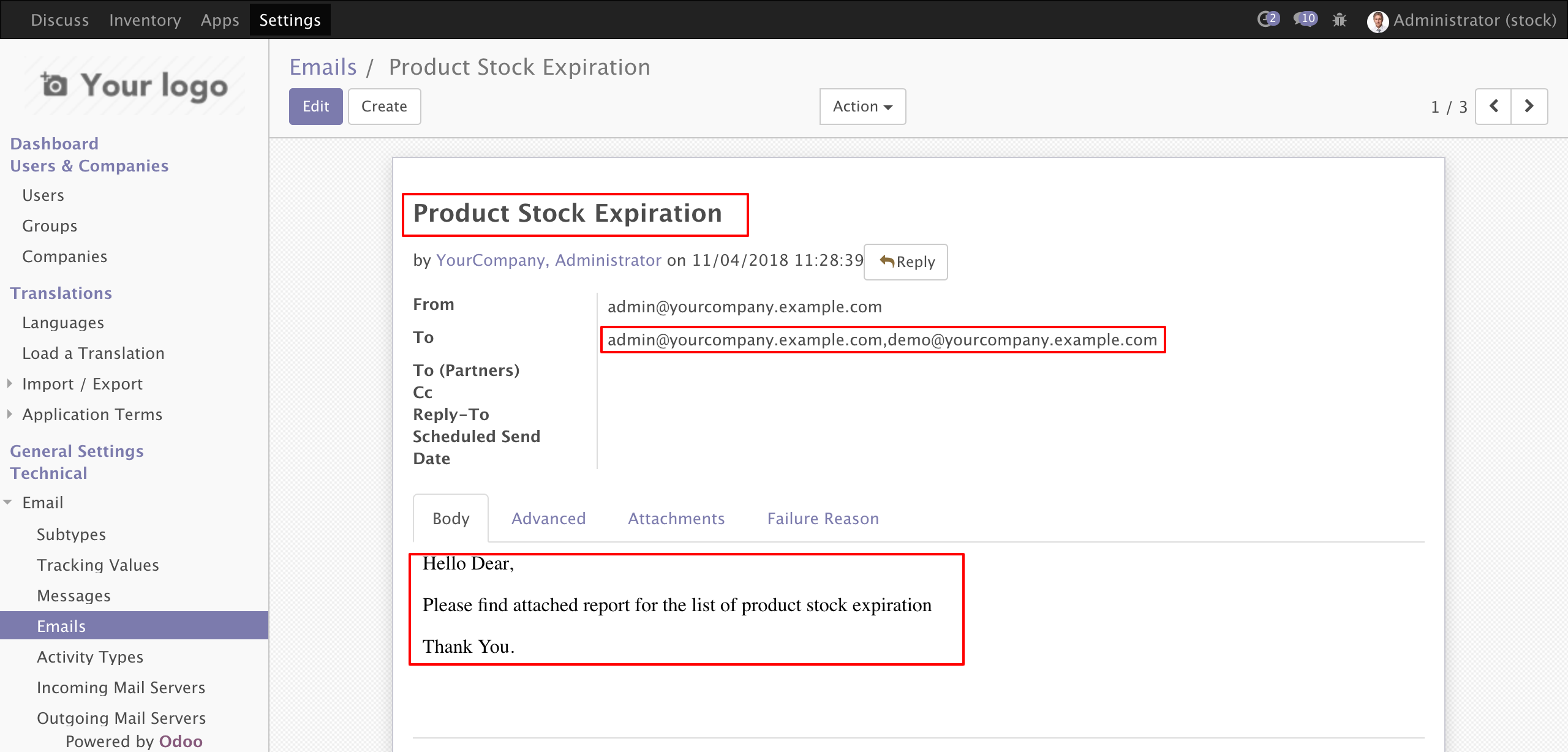This screenshot has width=1568, height=752.
Task: Navigate to Emails breadcrumb link
Action: pos(323,67)
